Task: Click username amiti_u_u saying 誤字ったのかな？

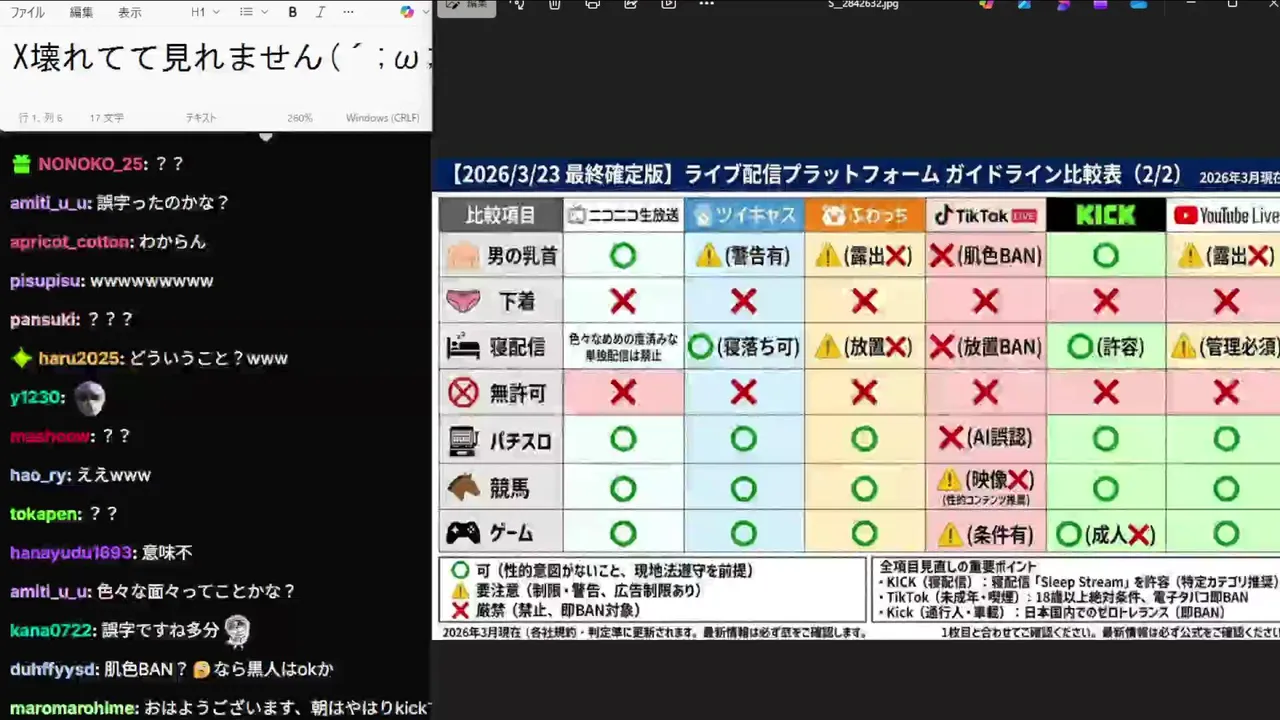Action: coord(50,203)
